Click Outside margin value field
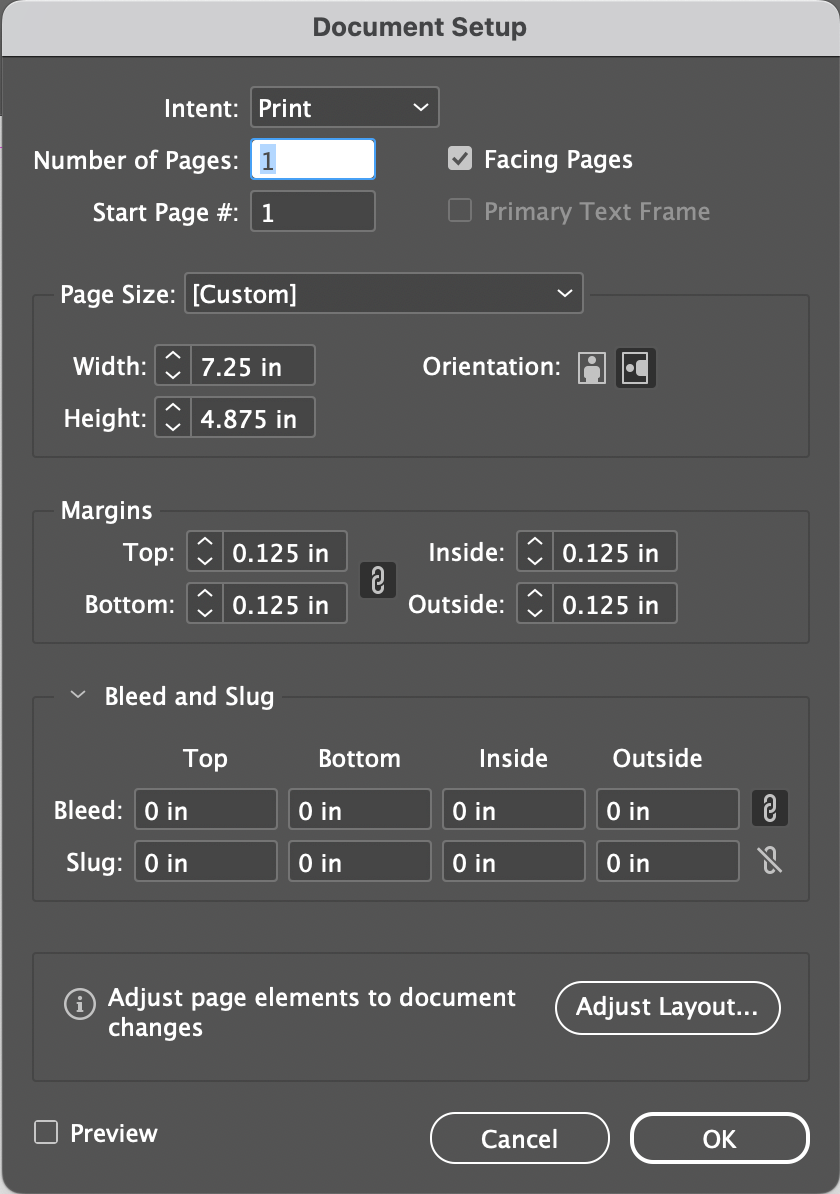This screenshot has width=840, height=1194. point(615,603)
